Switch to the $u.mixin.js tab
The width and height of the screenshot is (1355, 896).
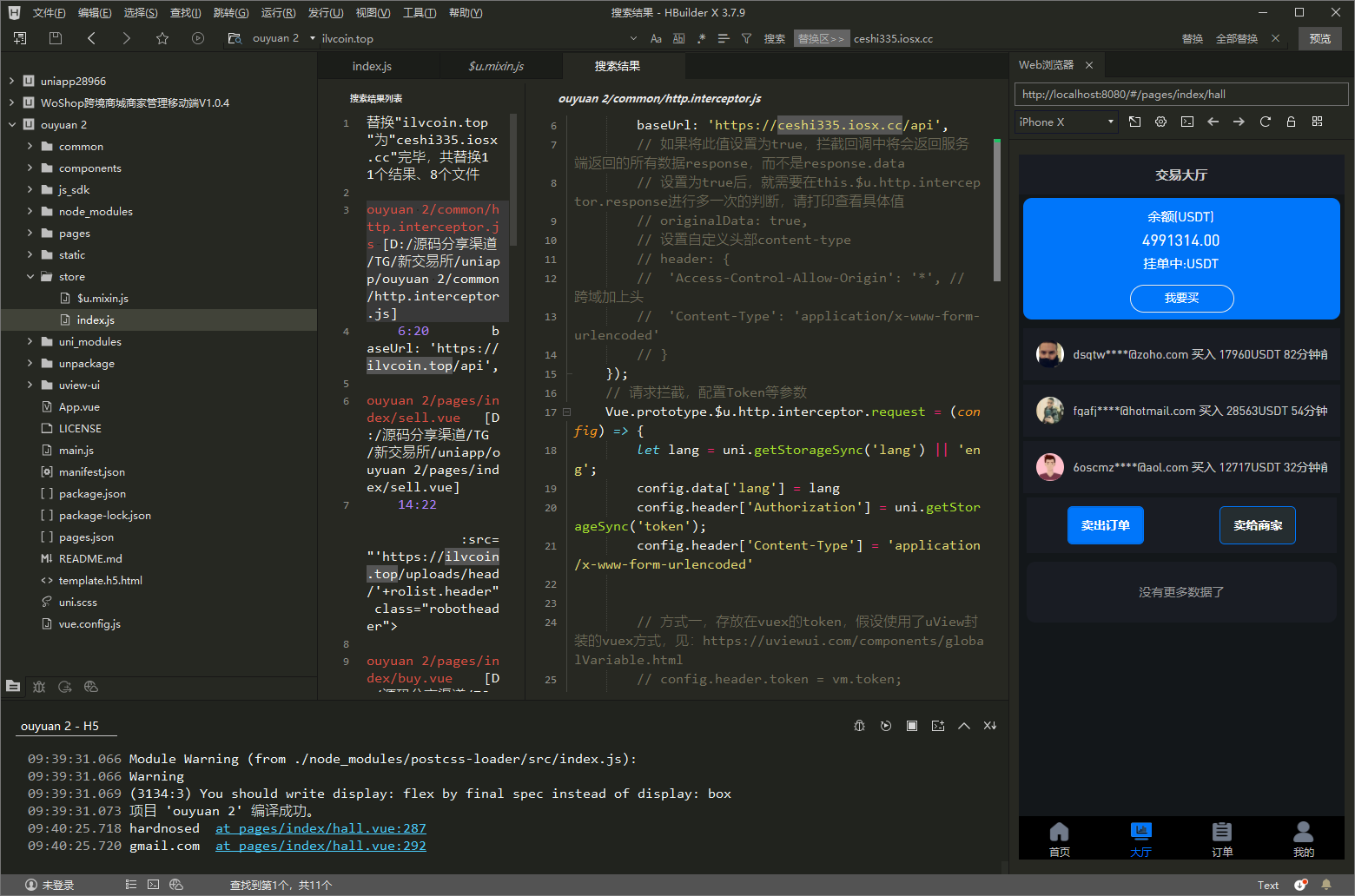pyautogui.click(x=496, y=66)
